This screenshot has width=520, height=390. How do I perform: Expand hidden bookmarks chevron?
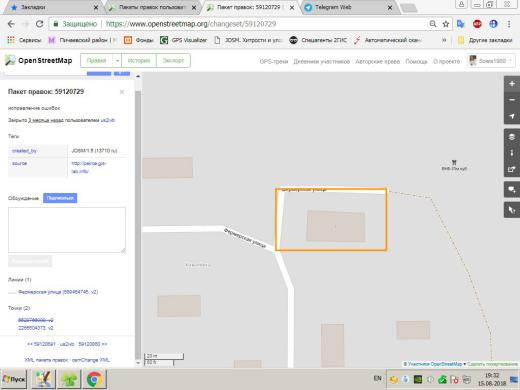click(444, 40)
